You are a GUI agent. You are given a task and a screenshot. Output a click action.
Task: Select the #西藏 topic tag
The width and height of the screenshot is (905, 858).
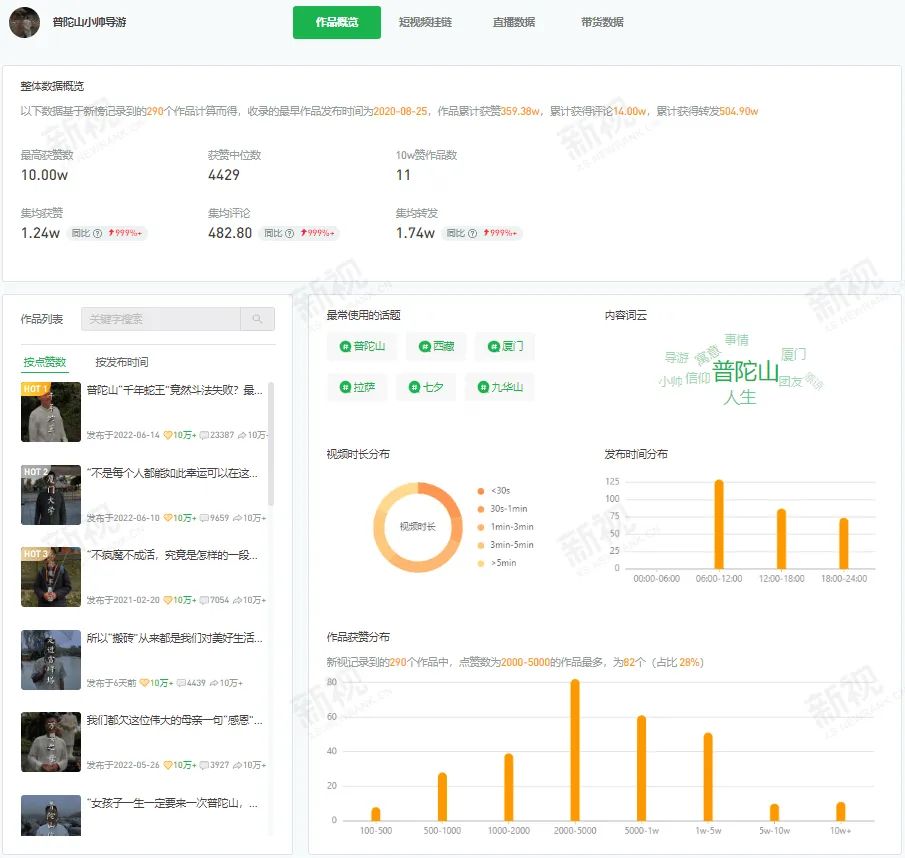click(x=436, y=346)
